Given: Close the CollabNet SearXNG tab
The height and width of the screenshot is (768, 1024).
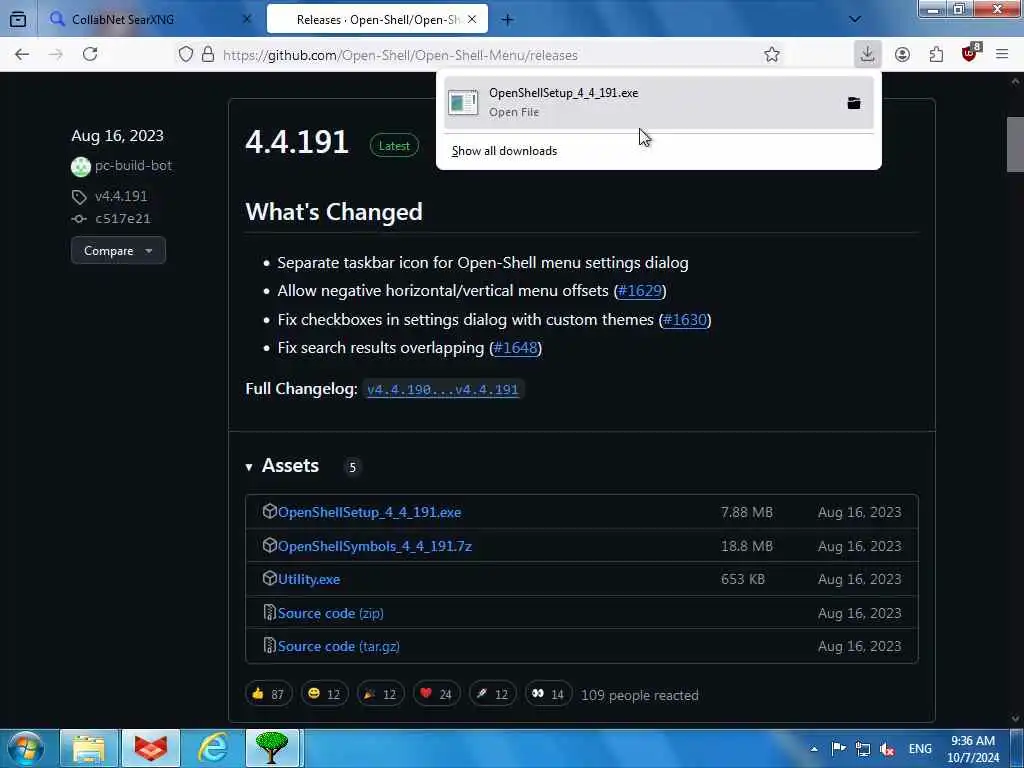Looking at the screenshot, I should [x=247, y=19].
